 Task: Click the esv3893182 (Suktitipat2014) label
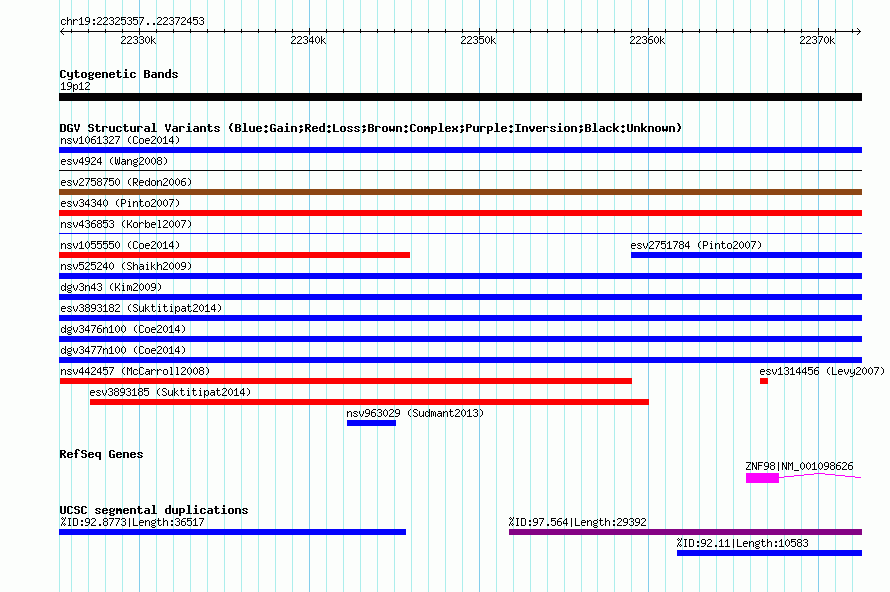coord(141,308)
